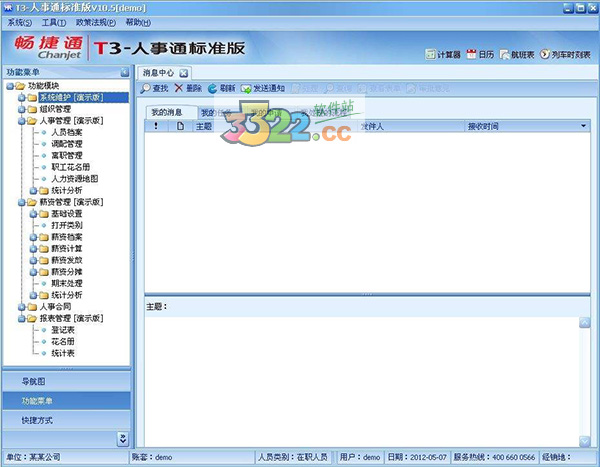Click the 薪资计算 folder icon
Screen dimensions: 600x467
coord(44,249)
